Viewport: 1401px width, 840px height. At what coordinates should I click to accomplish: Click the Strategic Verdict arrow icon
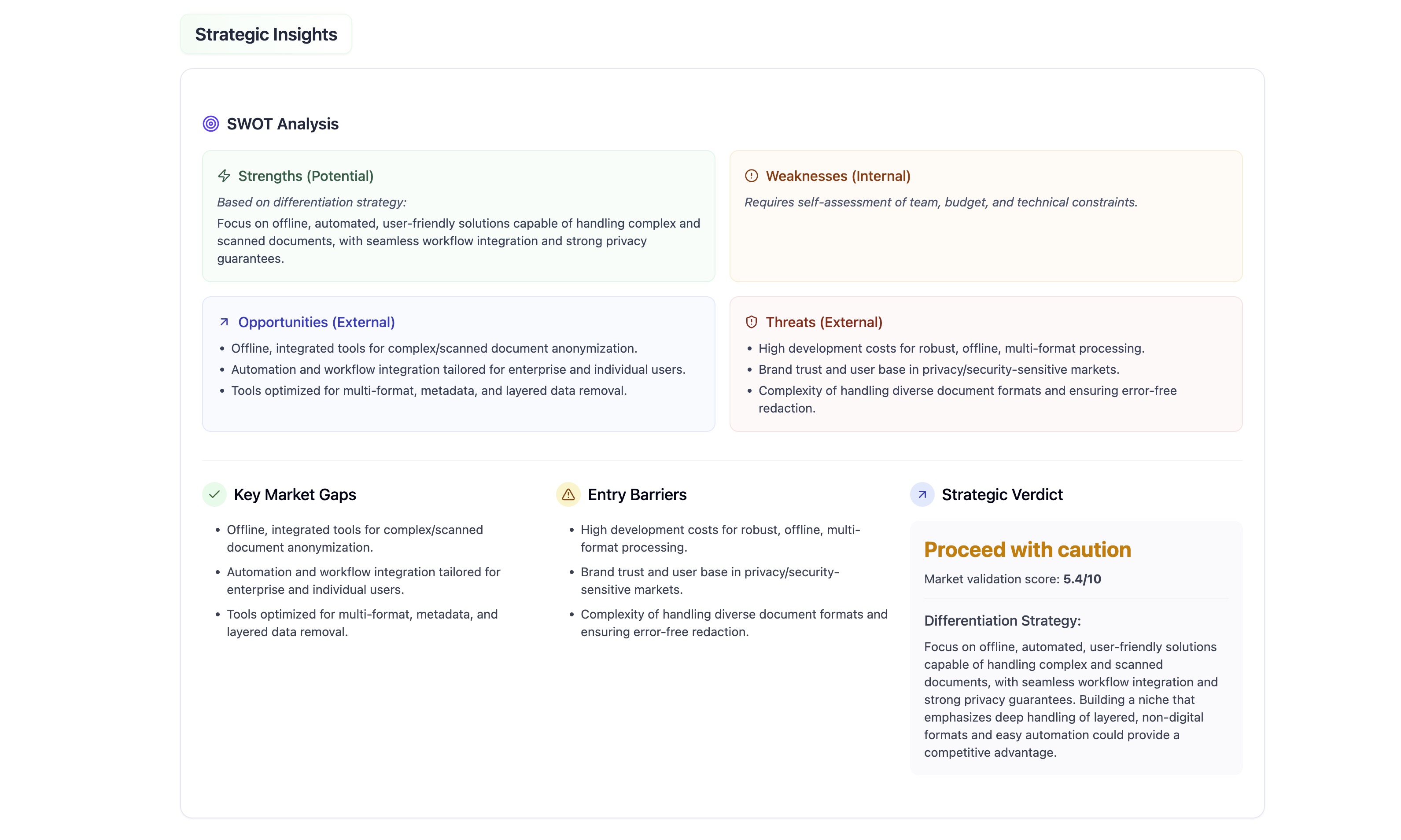coord(922,495)
